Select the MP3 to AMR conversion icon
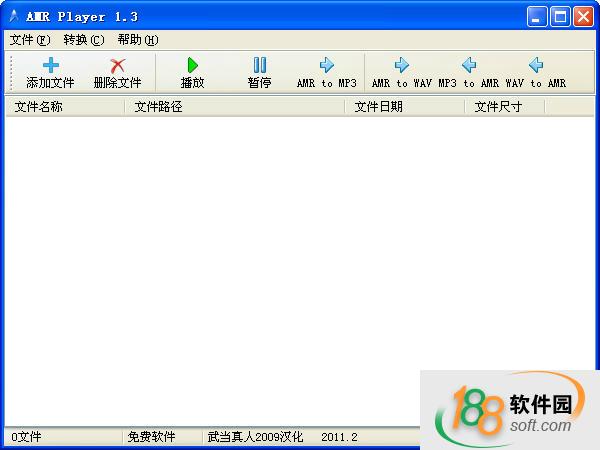The height and width of the screenshot is (450, 600). pos(468,66)
